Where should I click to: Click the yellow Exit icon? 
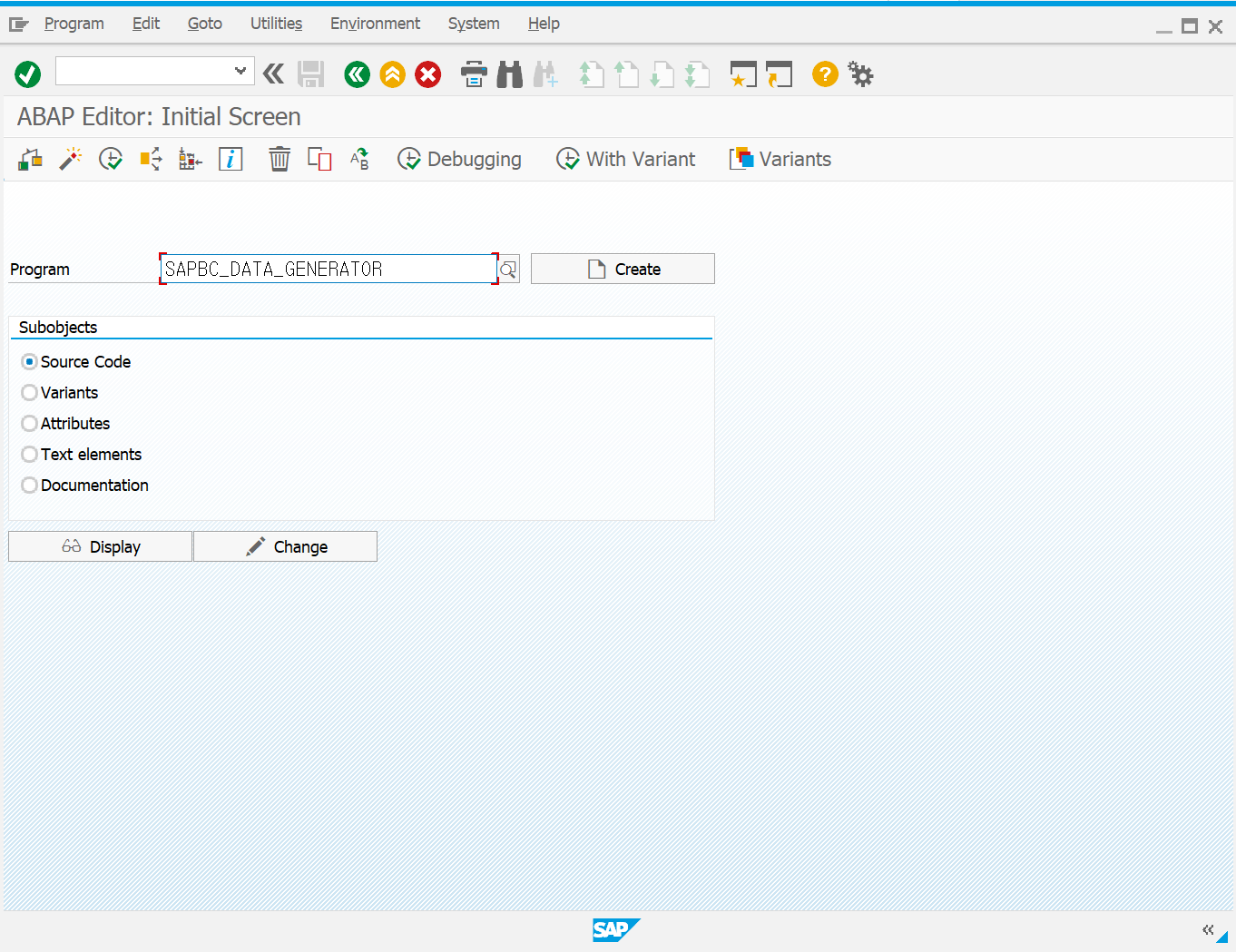pos(393,74)
